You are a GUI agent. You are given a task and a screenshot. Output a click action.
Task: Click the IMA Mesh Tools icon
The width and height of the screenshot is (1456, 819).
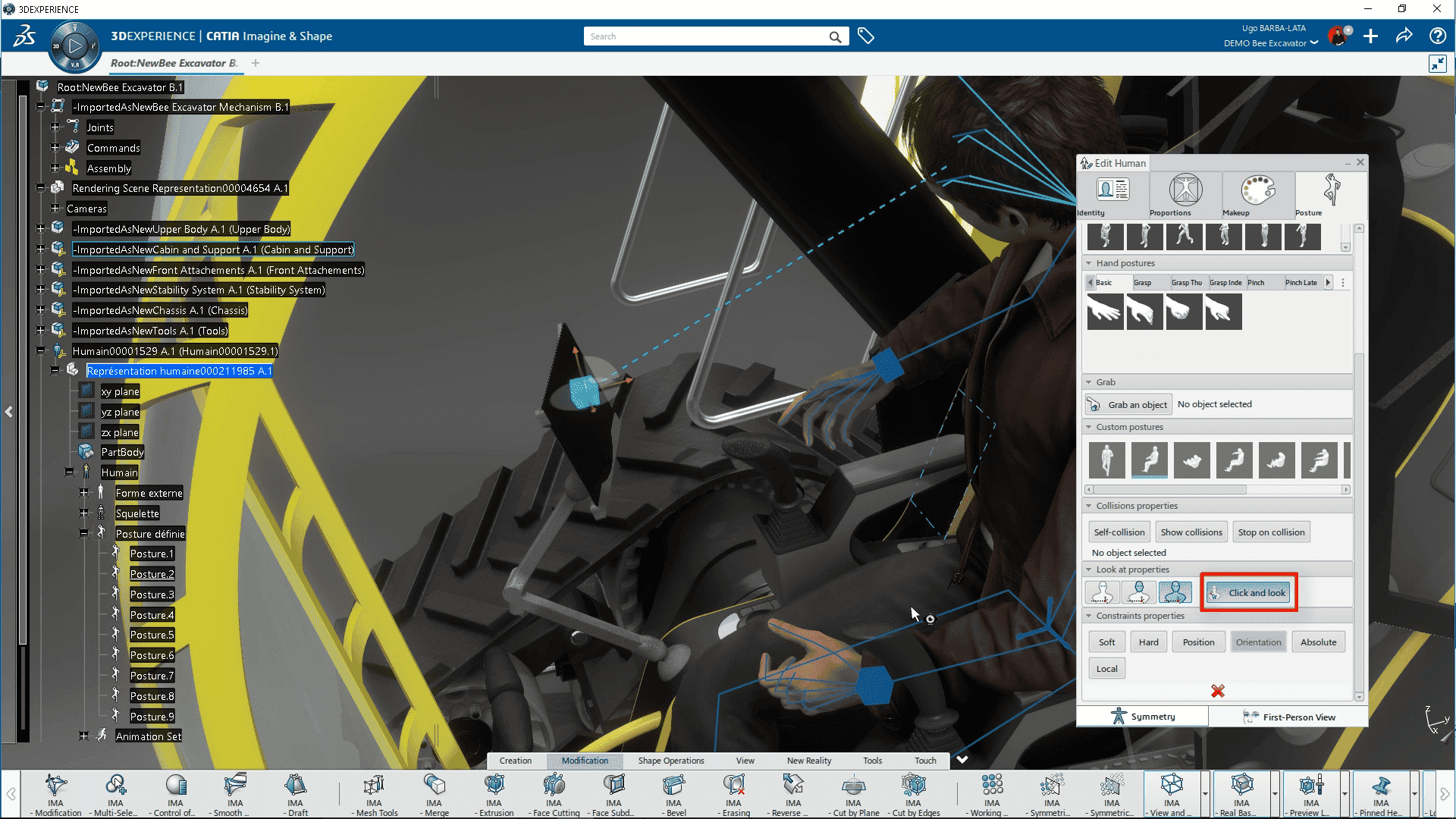[374, 786]
